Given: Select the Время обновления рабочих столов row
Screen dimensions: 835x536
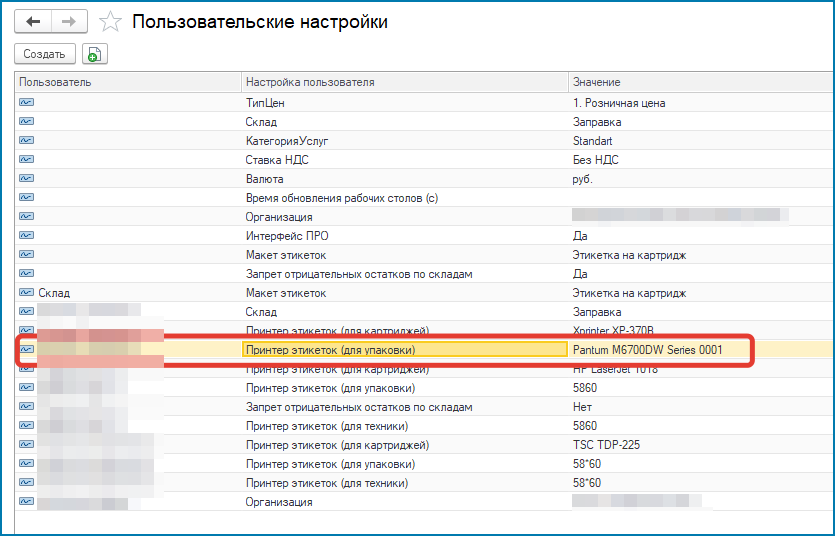Looking at the screenshot, I should pos(342,198).
